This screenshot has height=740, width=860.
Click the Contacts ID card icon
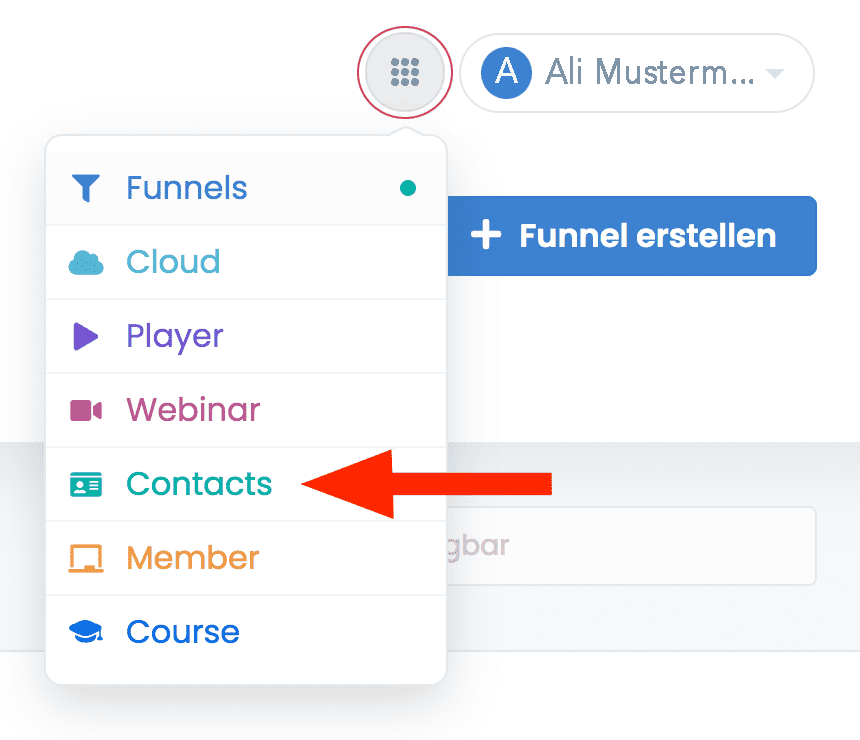(x=86, y=484)
